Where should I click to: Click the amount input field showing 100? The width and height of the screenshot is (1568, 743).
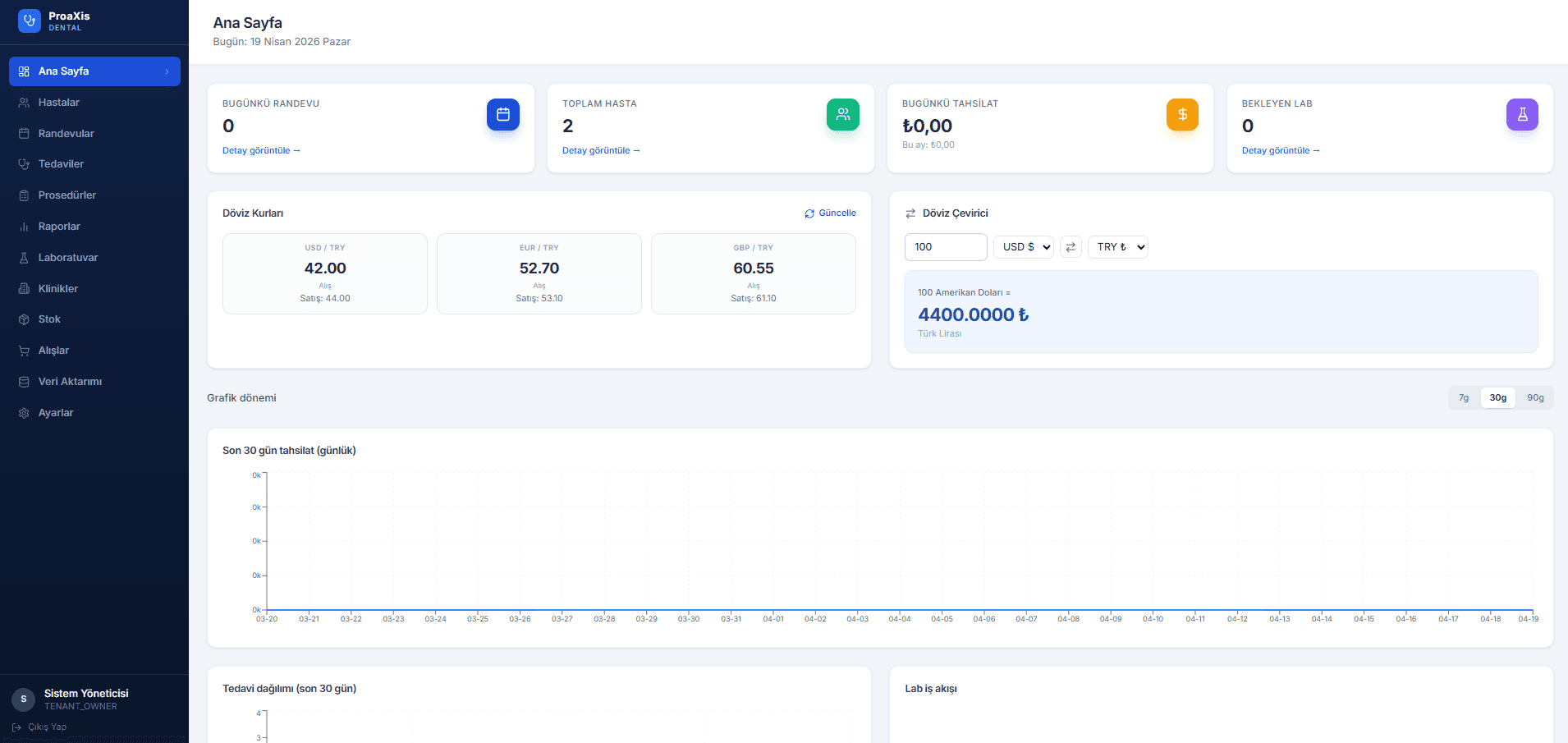[x=946, y=247]
